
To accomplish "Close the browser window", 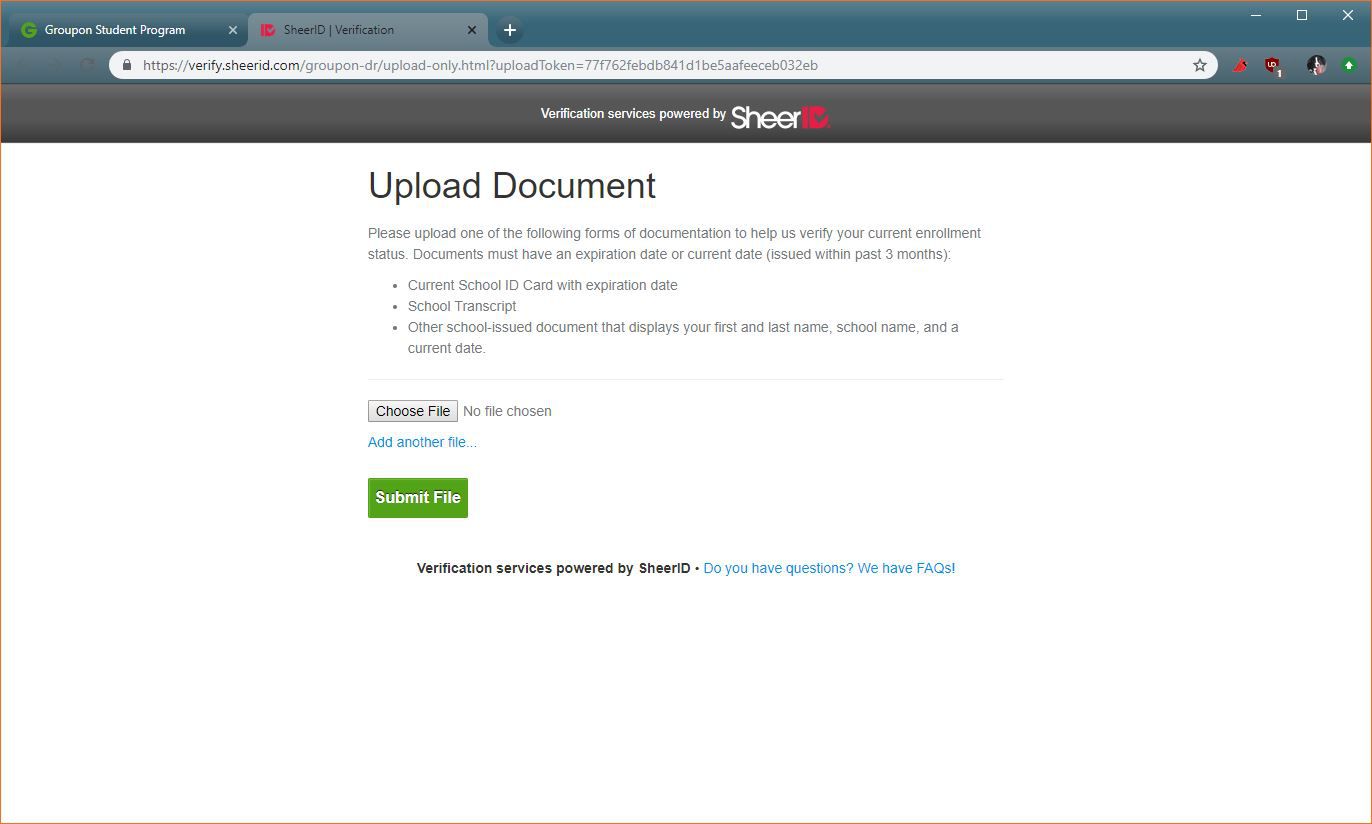I will [x=1347, y=15].
